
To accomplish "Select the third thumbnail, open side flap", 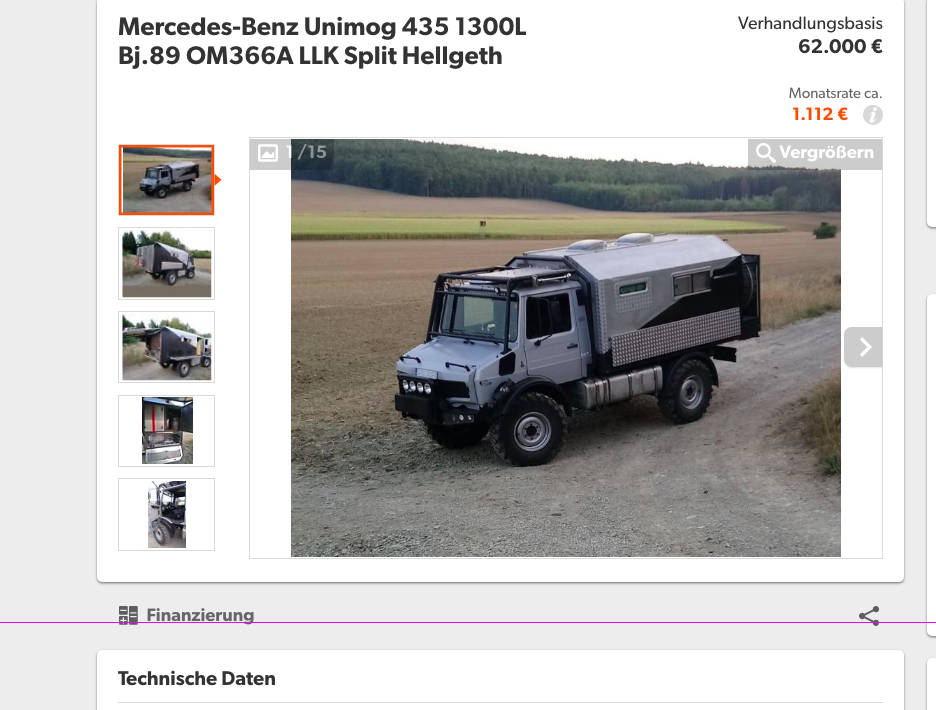I will click(x=167, y=347).
